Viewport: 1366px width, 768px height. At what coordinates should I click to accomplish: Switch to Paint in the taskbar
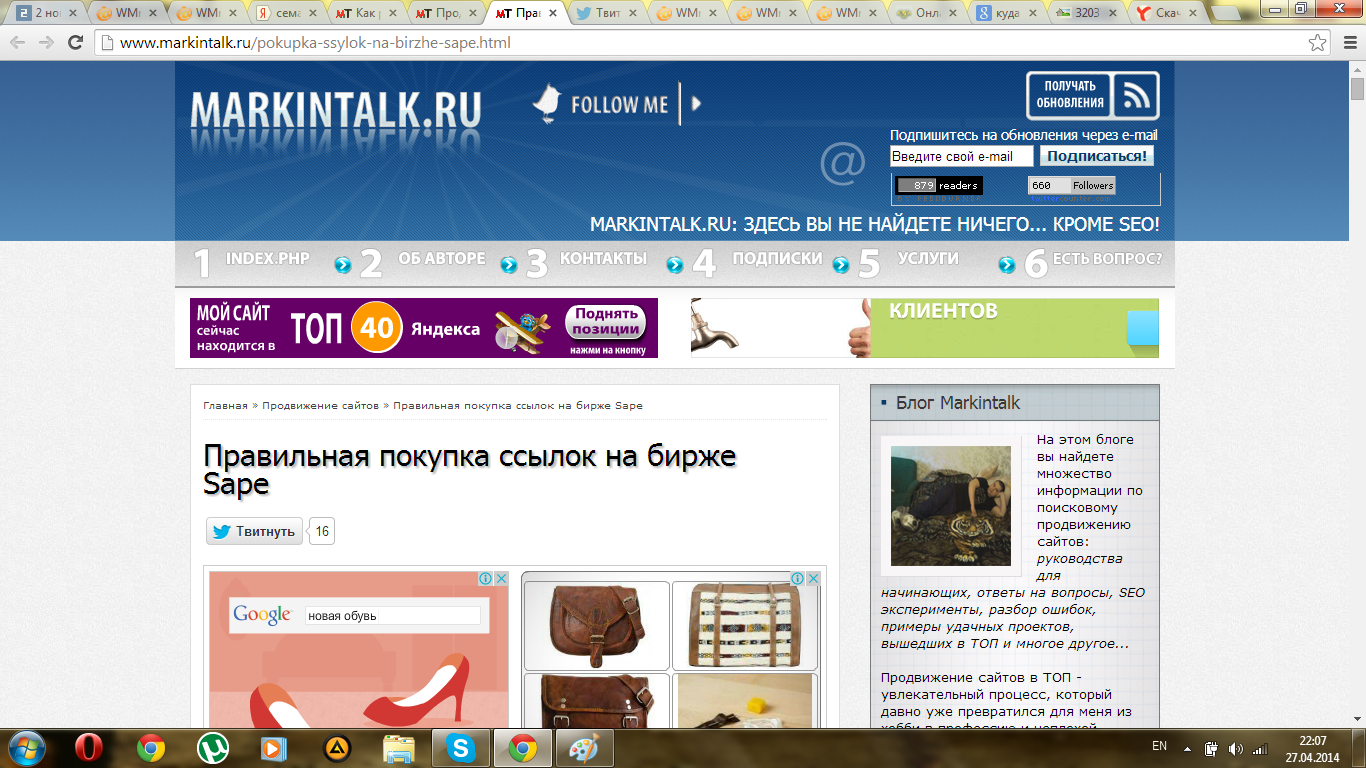[583, 748]
